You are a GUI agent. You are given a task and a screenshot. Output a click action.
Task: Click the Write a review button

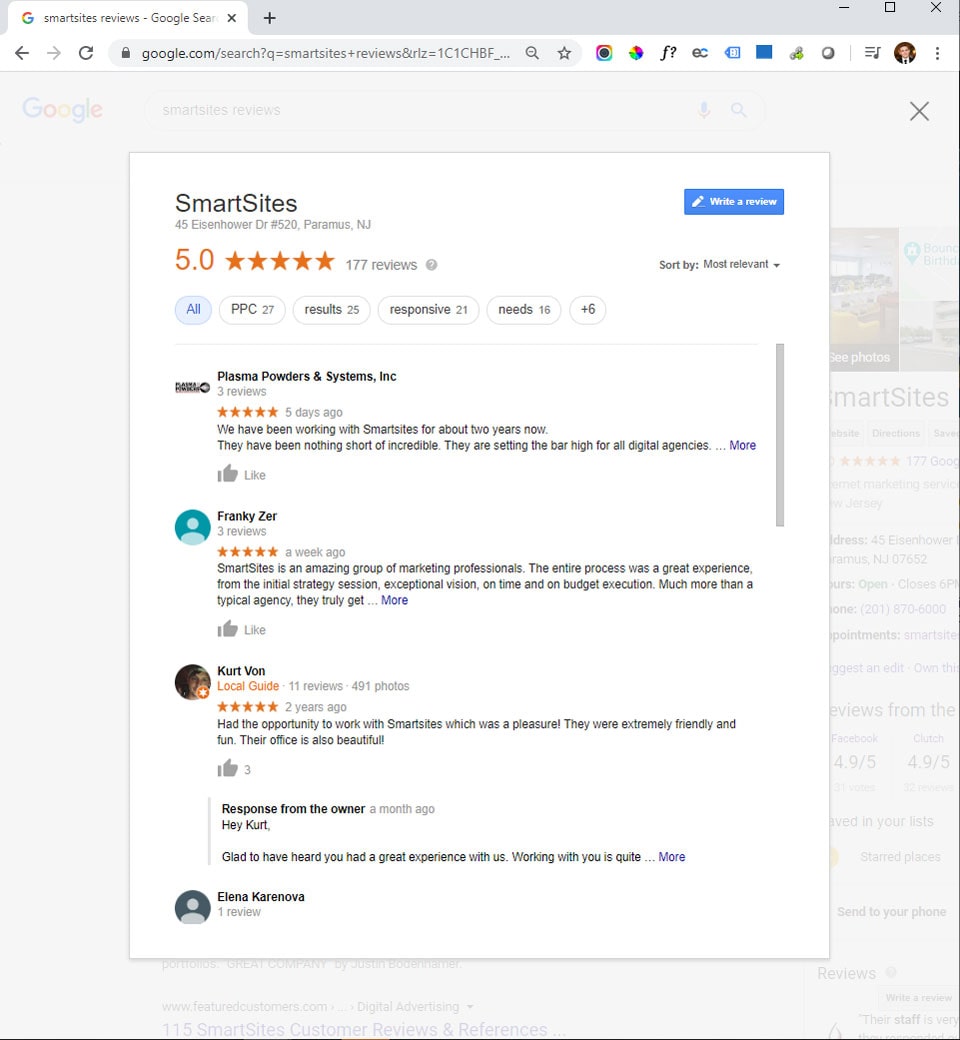(x=734, y=202)
